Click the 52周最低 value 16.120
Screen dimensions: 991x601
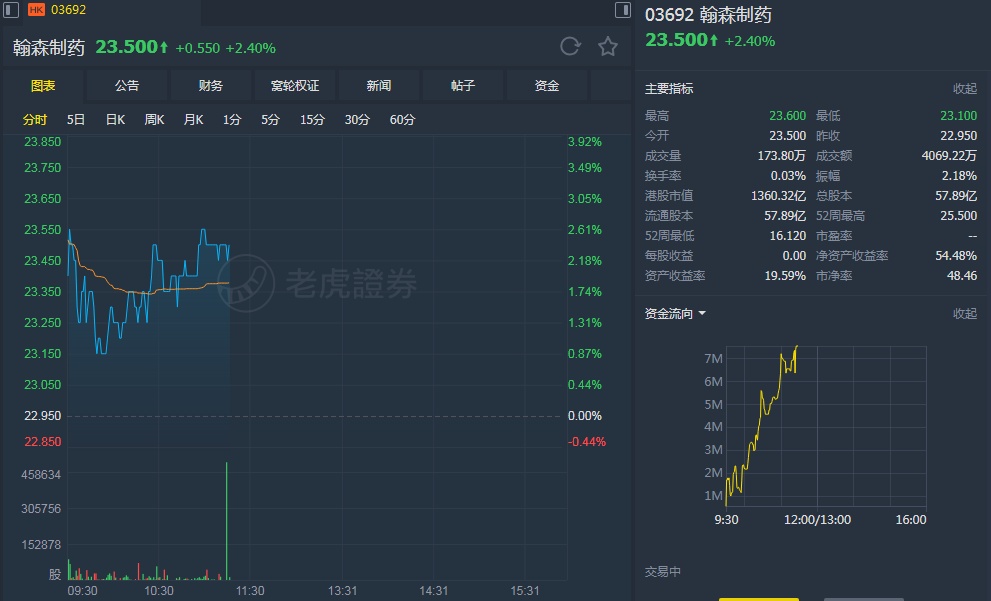[x=787, y=236]
